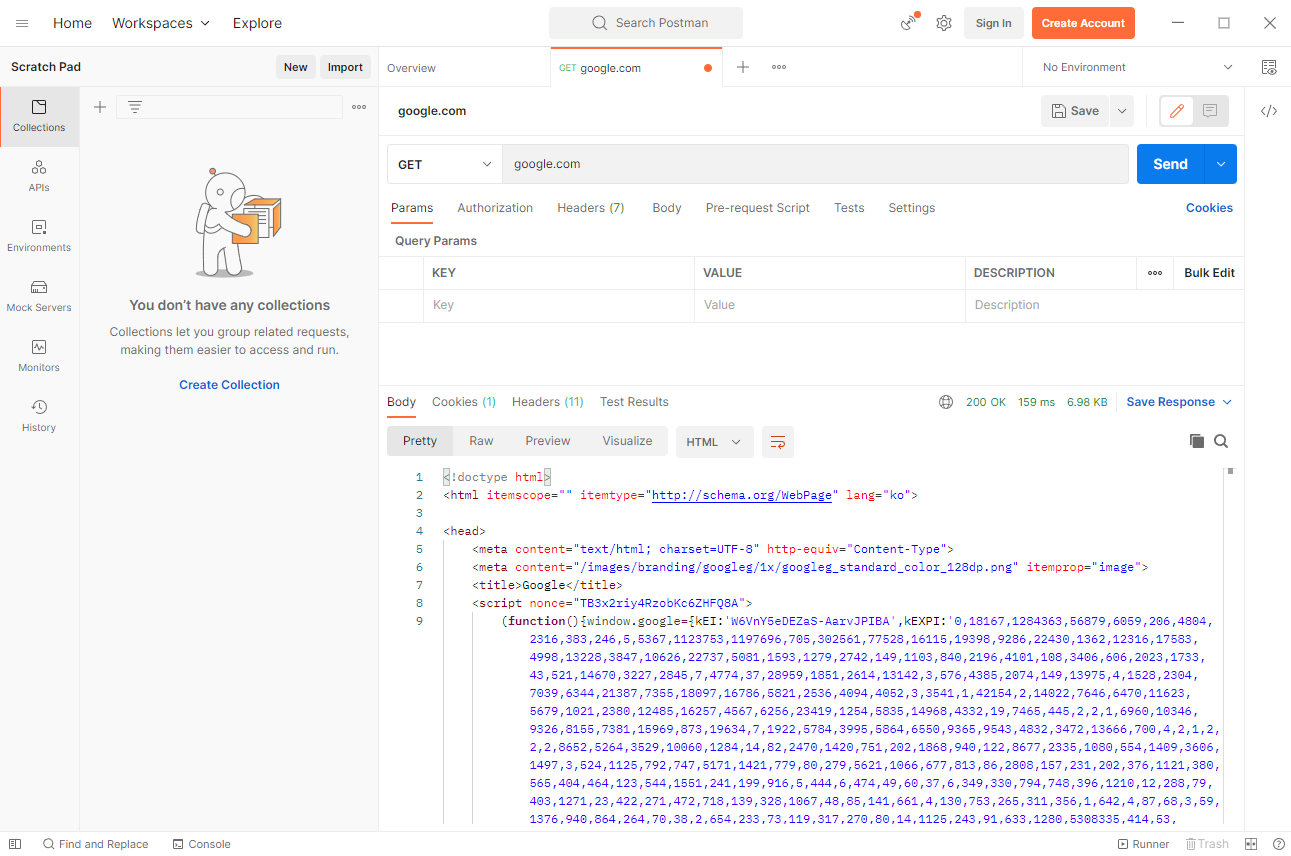Open the GET method dropdown
The height and width of the screenshot is (856, 1291).
coord(445,164)
